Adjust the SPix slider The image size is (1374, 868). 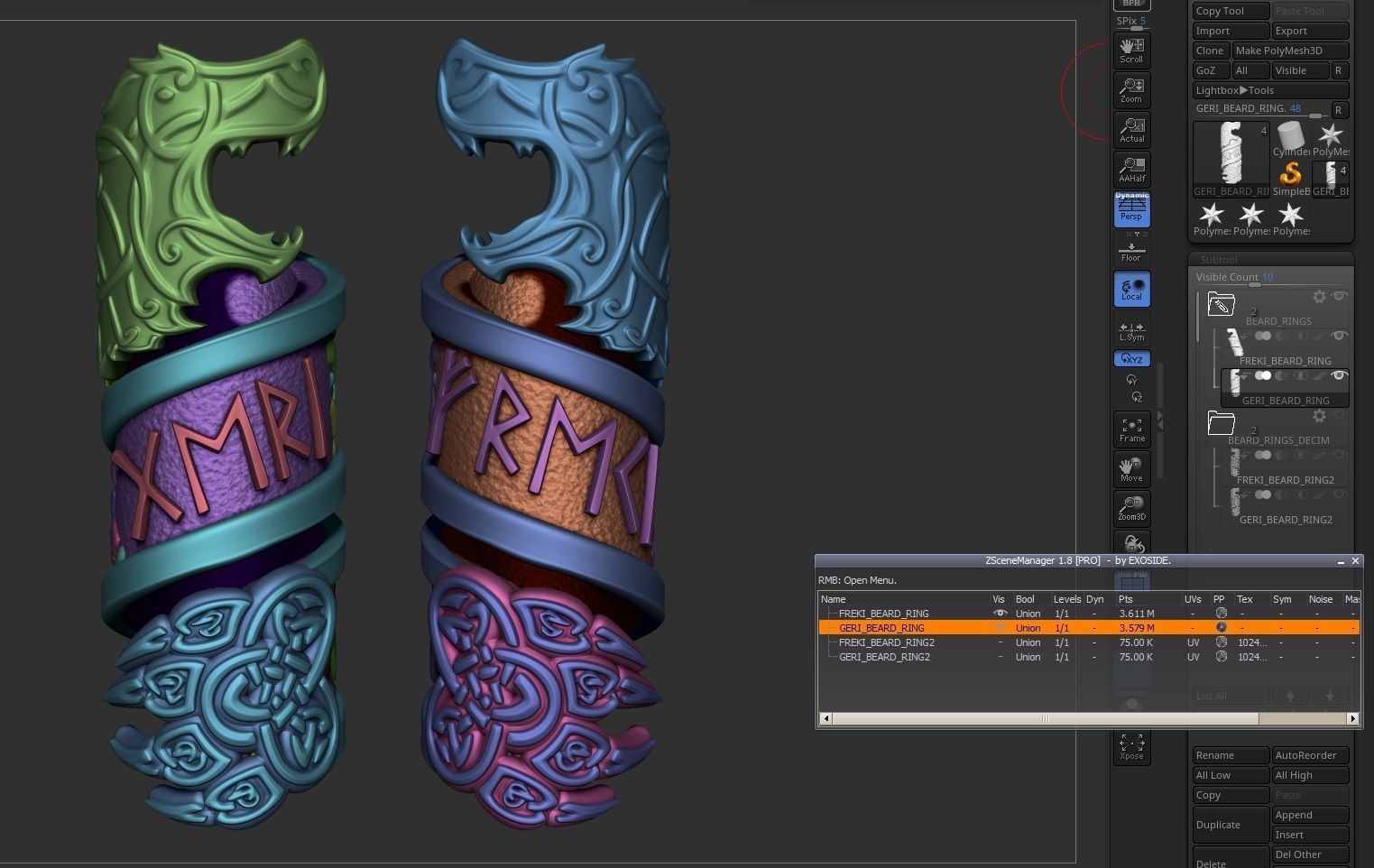coord(1131,23)
